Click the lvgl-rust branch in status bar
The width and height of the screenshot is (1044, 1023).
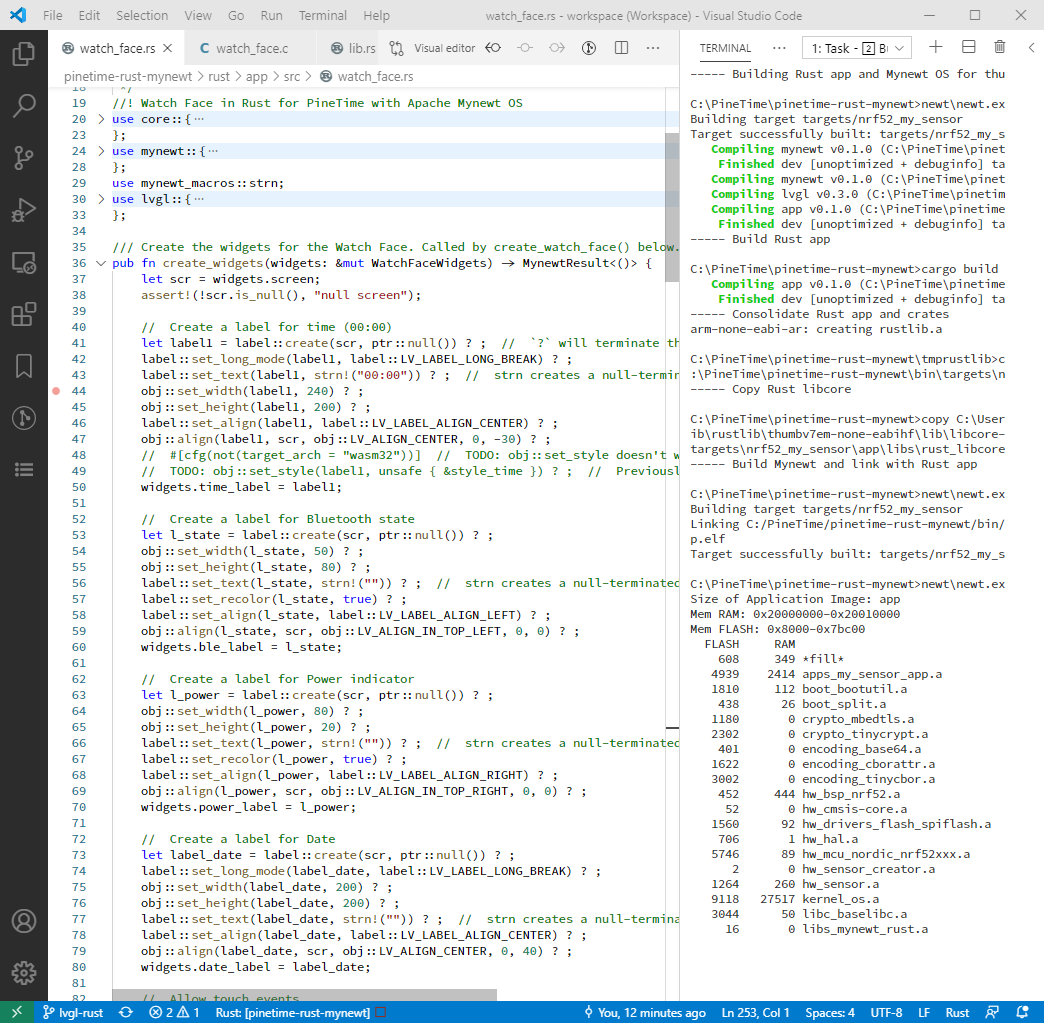(72, 1012)
